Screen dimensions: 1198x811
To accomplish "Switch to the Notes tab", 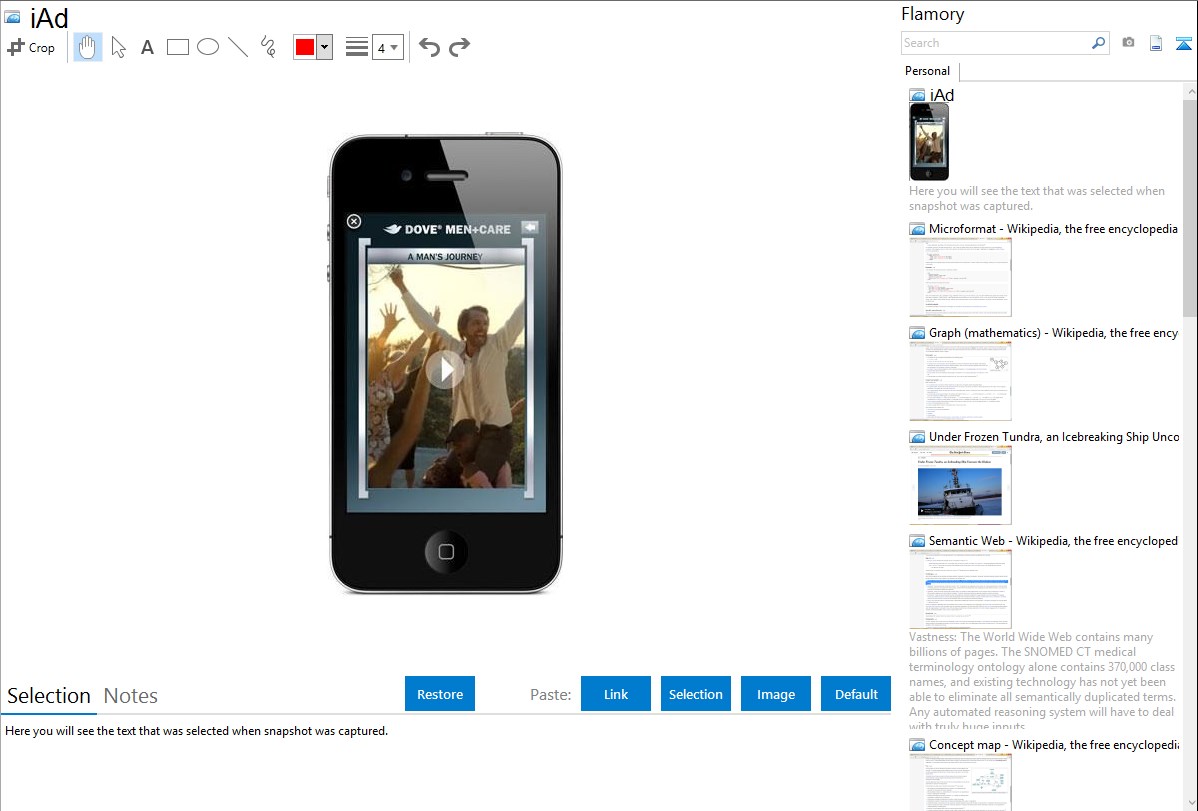I will pos(131,696).
